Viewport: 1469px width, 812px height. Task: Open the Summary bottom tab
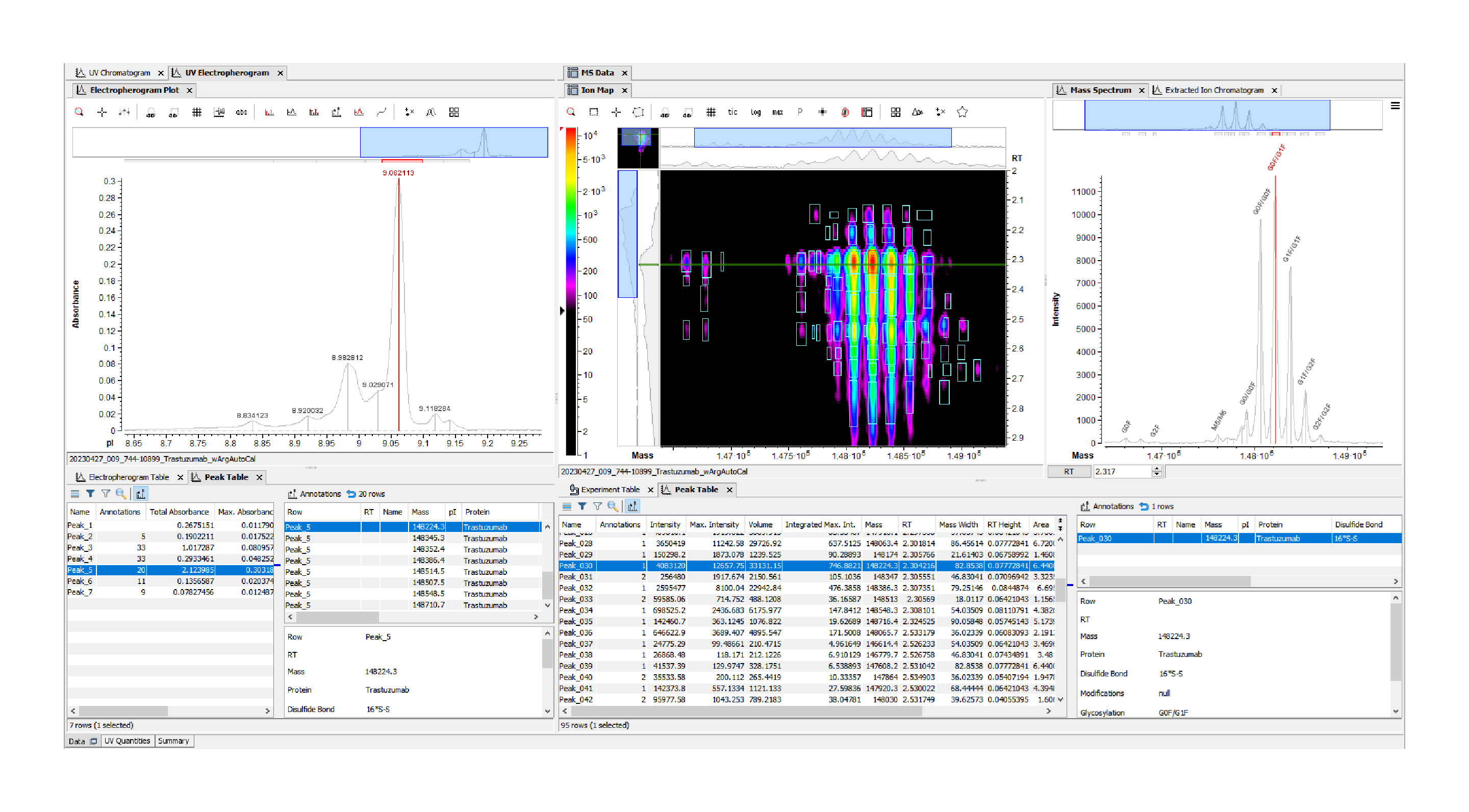point(173,741)
